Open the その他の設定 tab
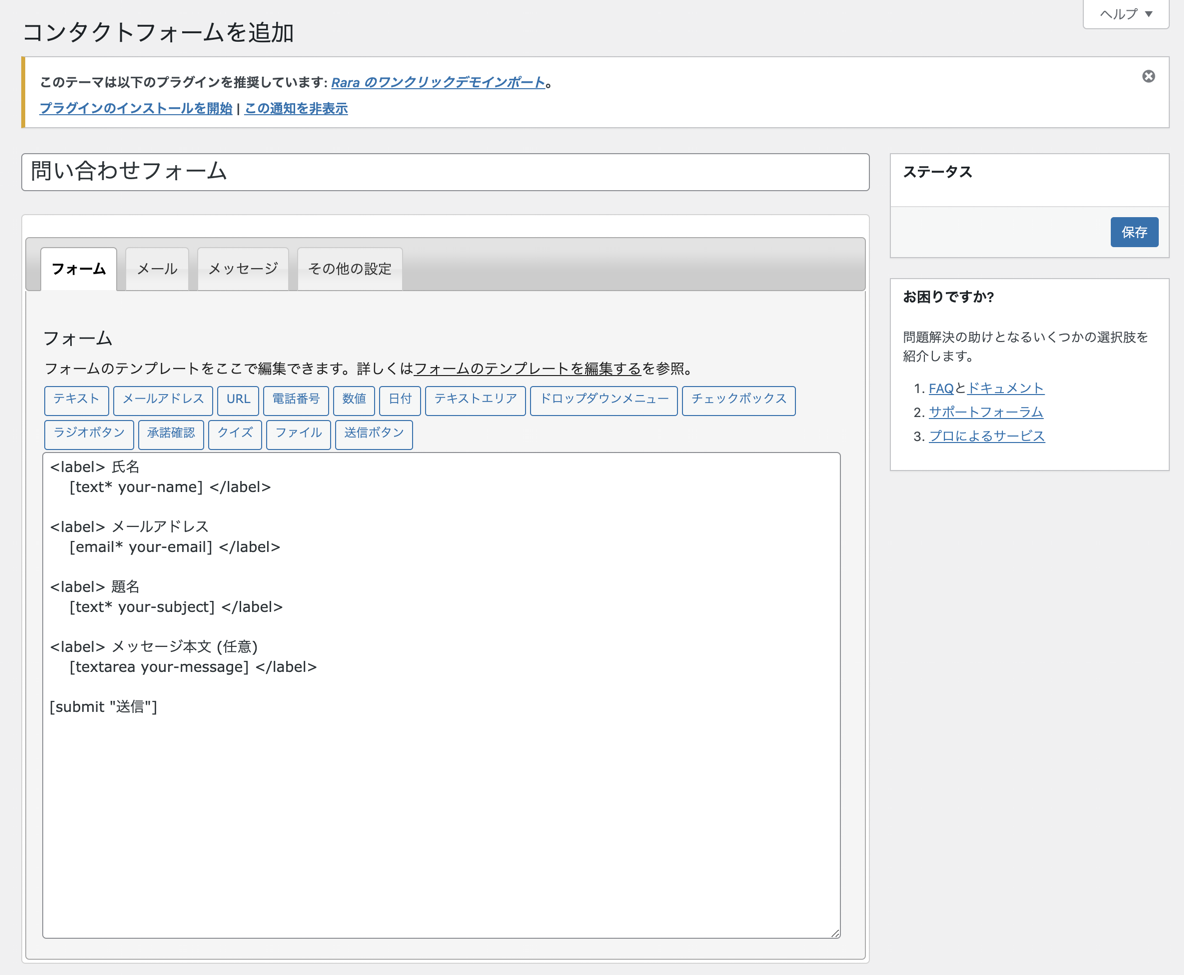Image resolution: width=1184 pixels, height=975 pixels. tap(350, 269)
